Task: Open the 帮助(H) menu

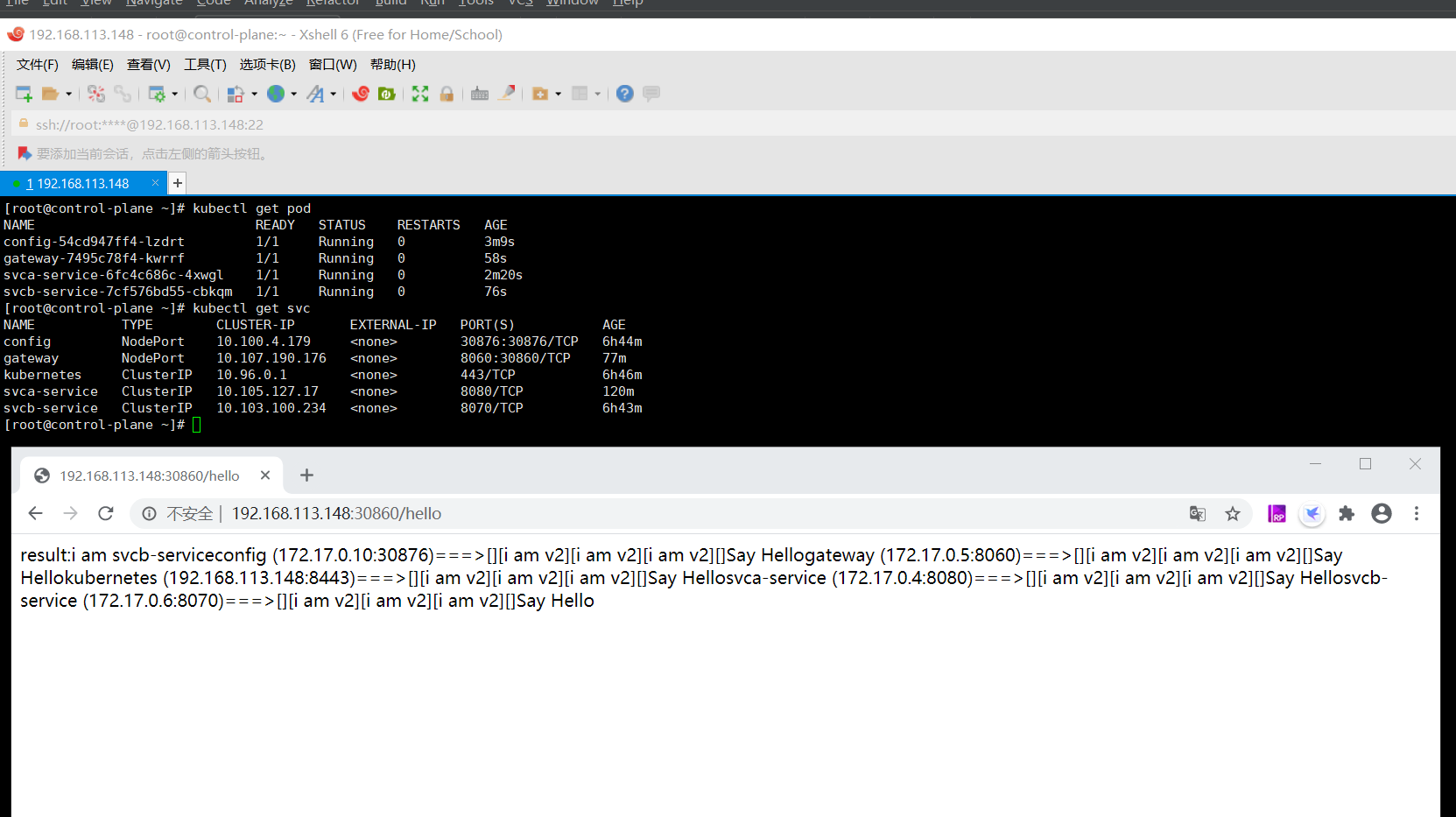Action: click(x=393, y=65)
